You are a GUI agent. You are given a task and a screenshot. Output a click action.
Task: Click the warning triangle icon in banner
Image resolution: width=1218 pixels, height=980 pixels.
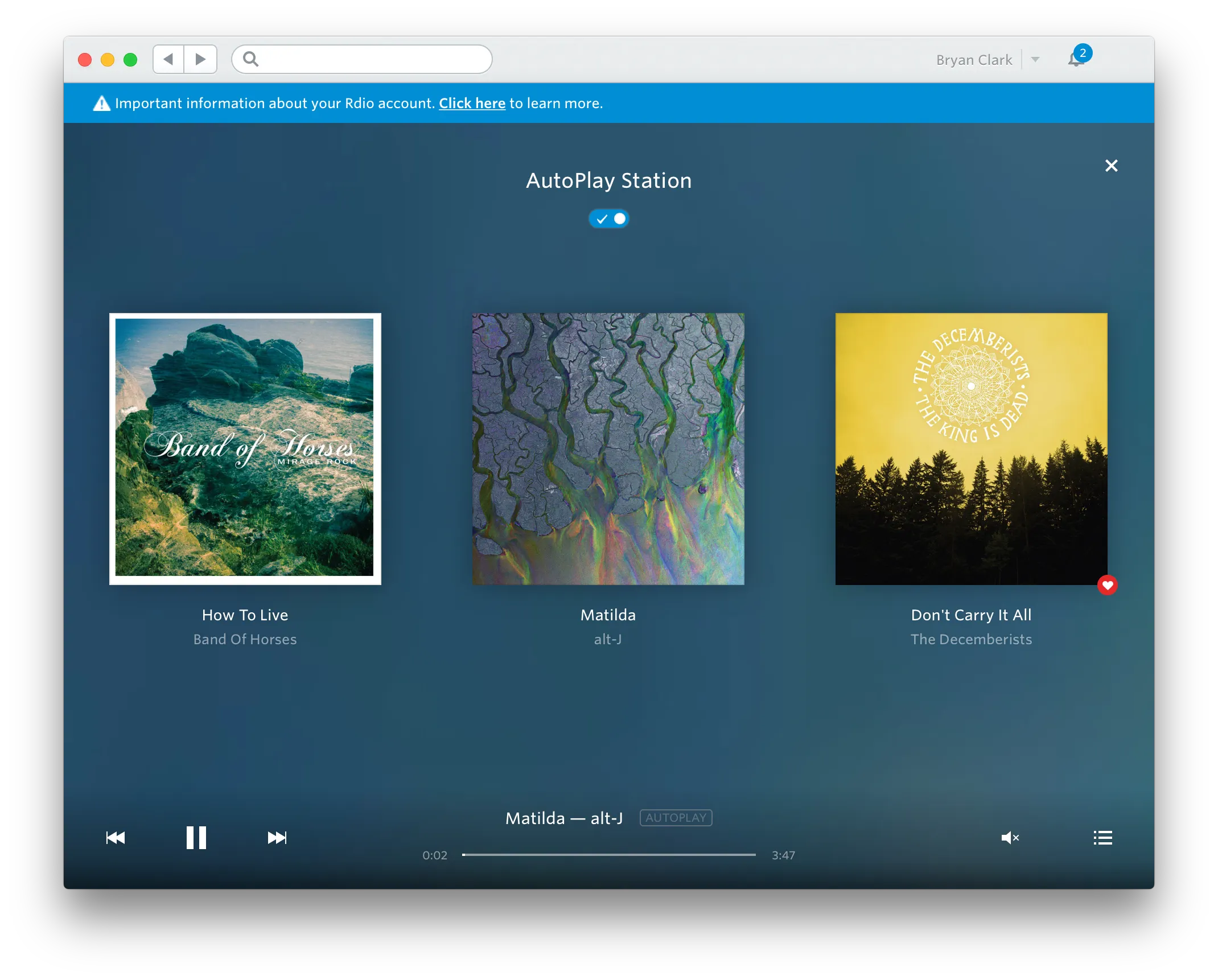point(101,103)
